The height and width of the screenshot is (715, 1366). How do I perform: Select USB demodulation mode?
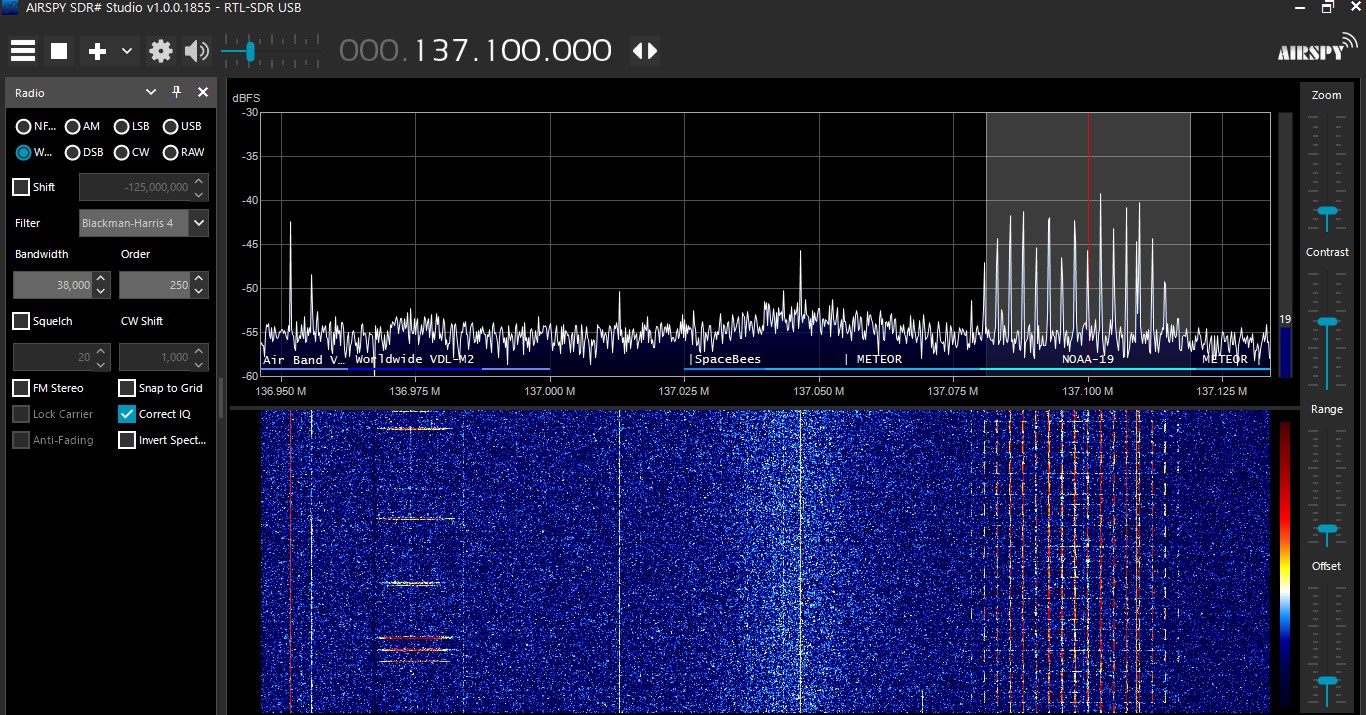[x=171, y=127]
